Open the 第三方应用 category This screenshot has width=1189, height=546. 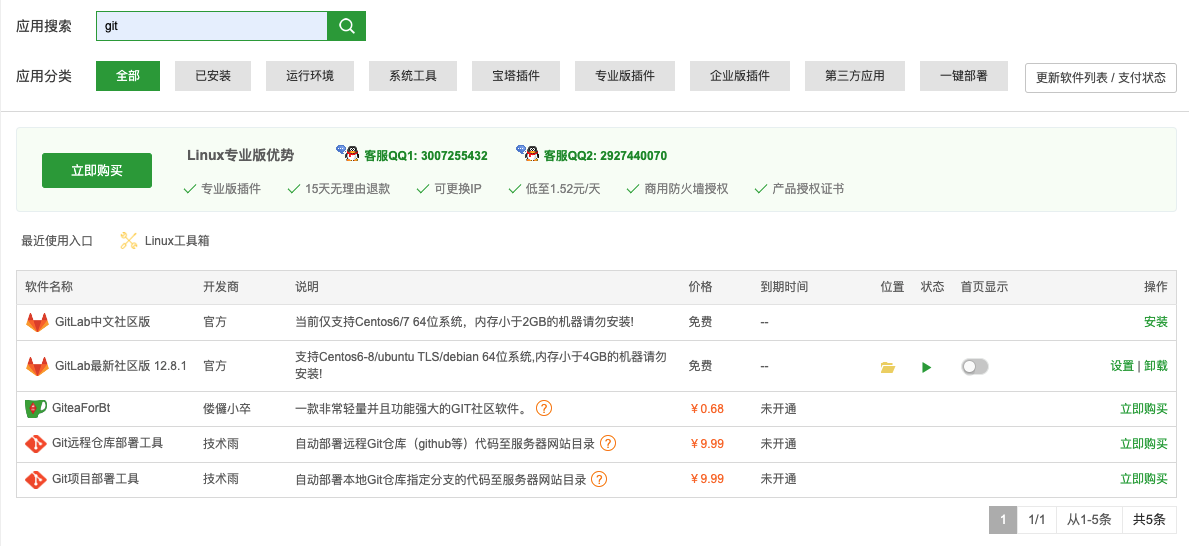[x=855, y=76]
